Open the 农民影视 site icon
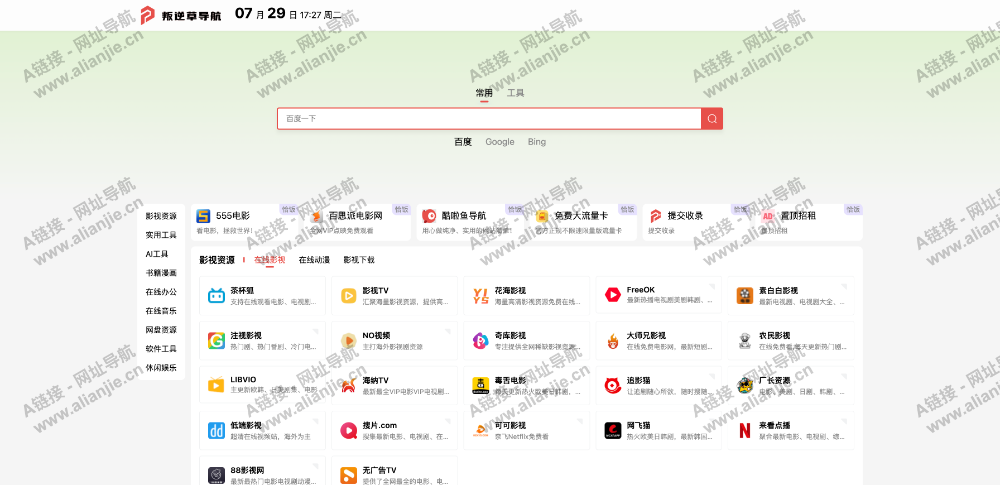The width and height of the screenshot is (1000, 485). tap(745, 341)
